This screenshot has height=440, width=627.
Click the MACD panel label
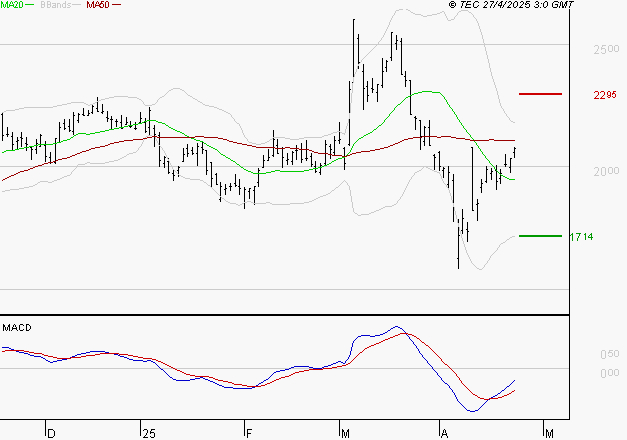17,328
